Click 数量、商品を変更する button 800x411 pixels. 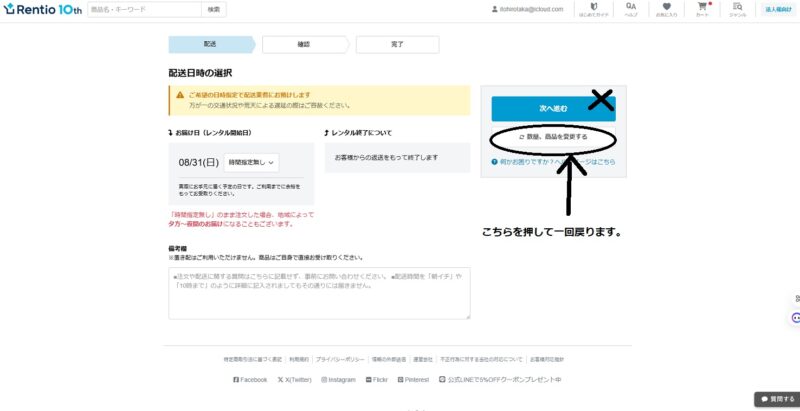pyautogui.click(x=553, y=137)
